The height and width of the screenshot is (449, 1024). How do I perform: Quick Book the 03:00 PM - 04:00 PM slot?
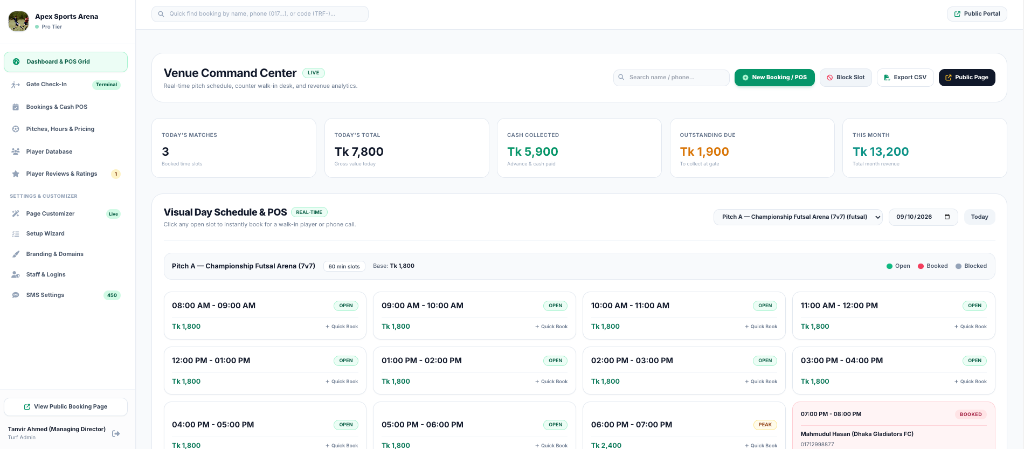[x=971, y=381]
